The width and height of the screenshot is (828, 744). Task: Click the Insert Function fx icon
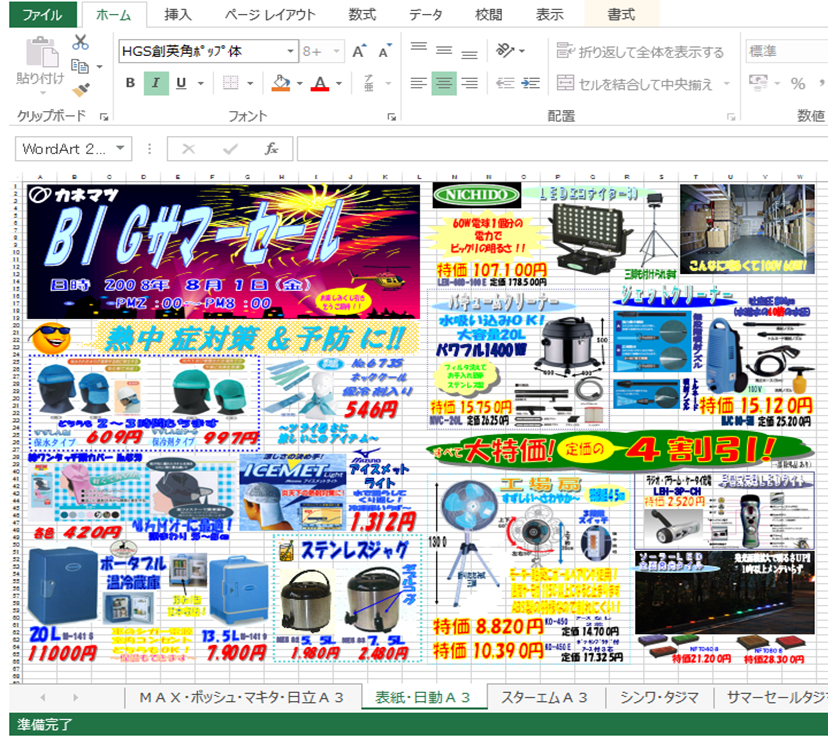271,149
